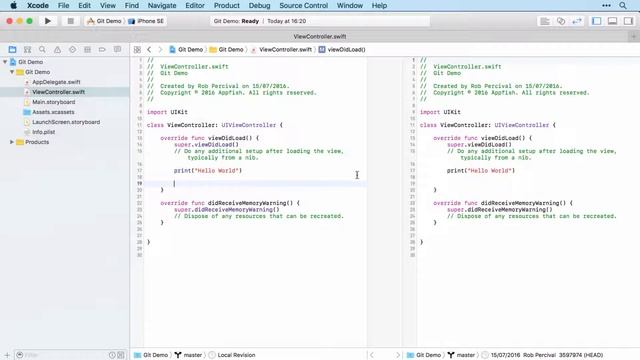Image resolution: width=640 pixels, height=360 pixels.
Task: Toggle the Navigator pane
Action: (597, 21)
